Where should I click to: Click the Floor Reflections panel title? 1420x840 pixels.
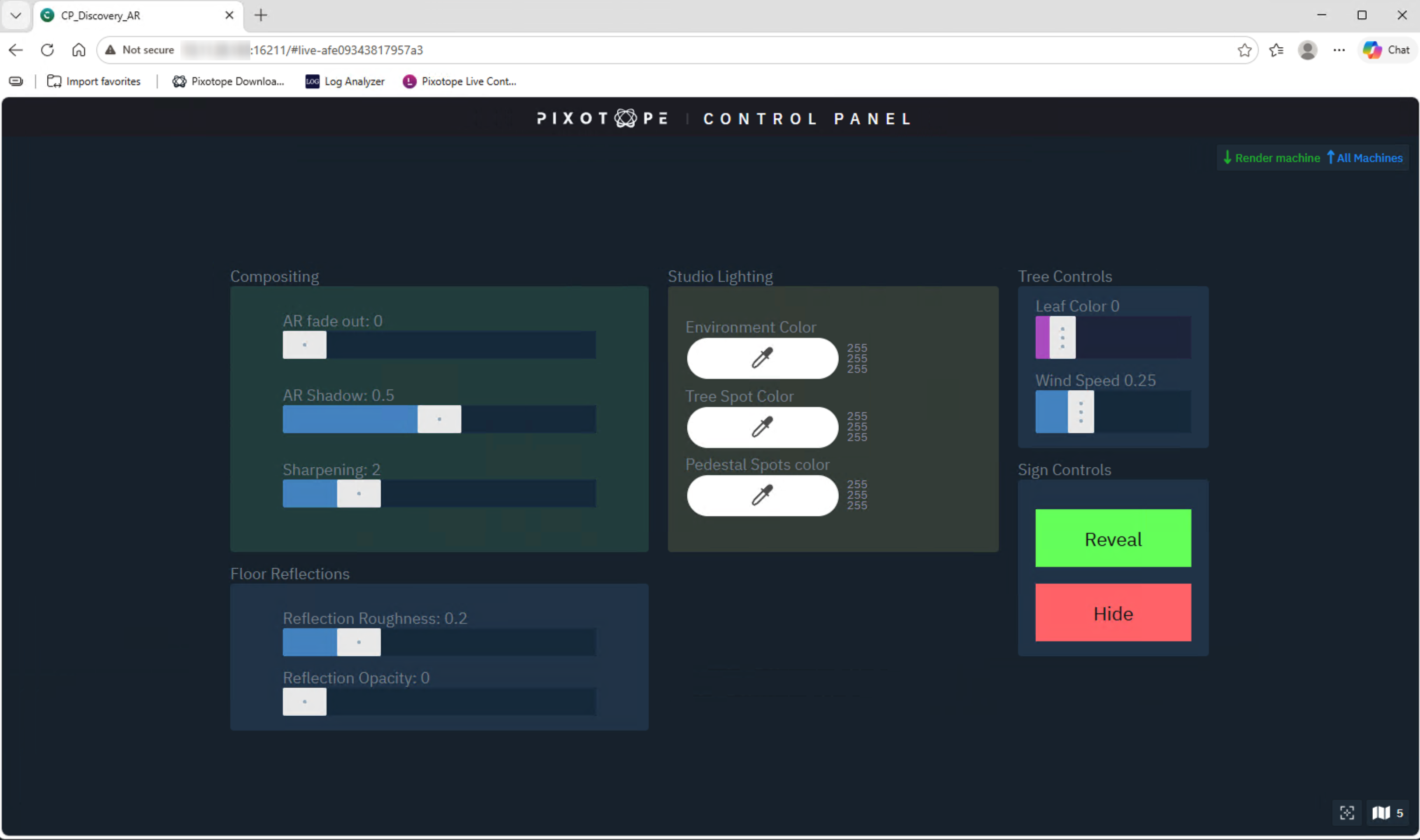[290, 574]
